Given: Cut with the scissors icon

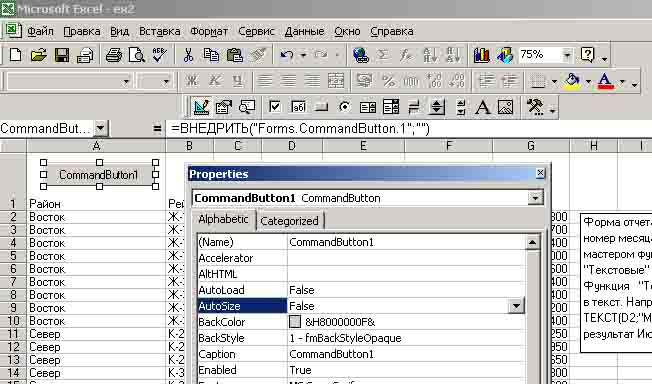Looking at the screenshot, I should click(188, 55).
